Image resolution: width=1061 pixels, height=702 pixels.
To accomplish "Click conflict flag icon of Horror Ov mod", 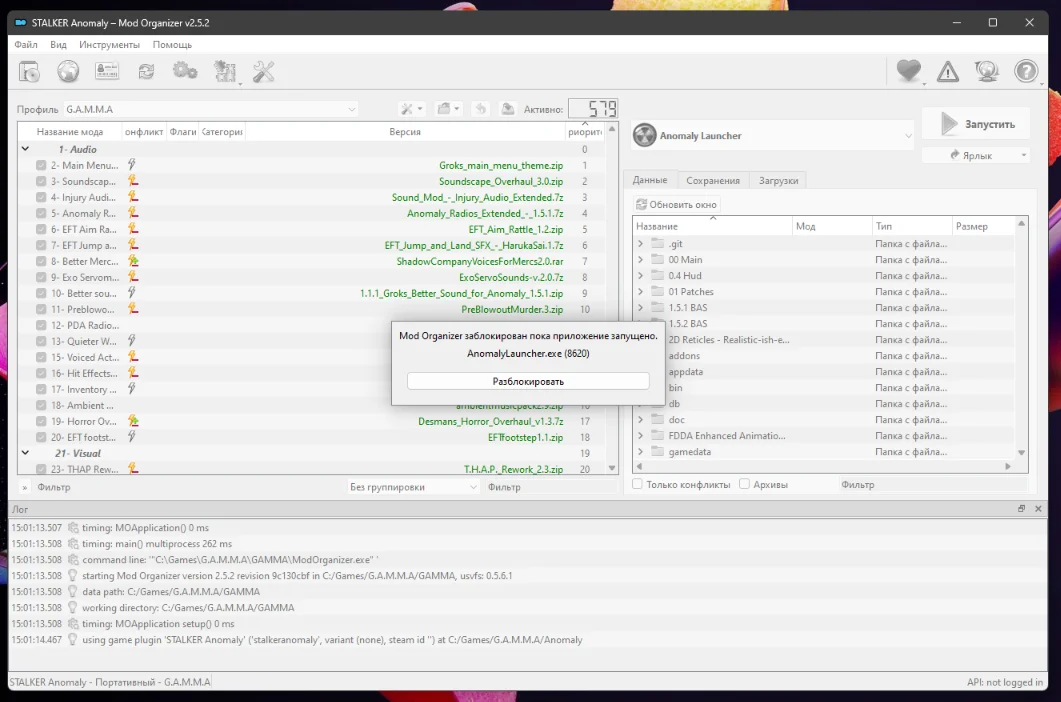I will point(133,420).
